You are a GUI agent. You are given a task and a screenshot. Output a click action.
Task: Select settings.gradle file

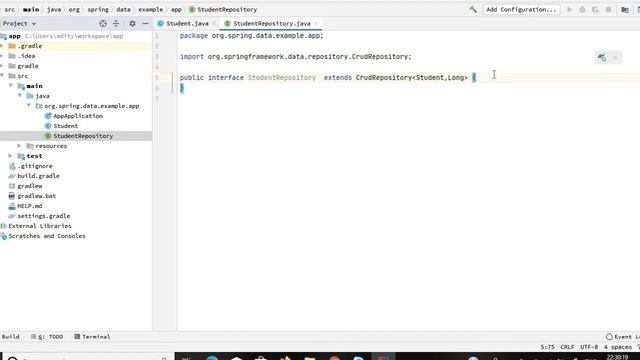tap(44, 216)
